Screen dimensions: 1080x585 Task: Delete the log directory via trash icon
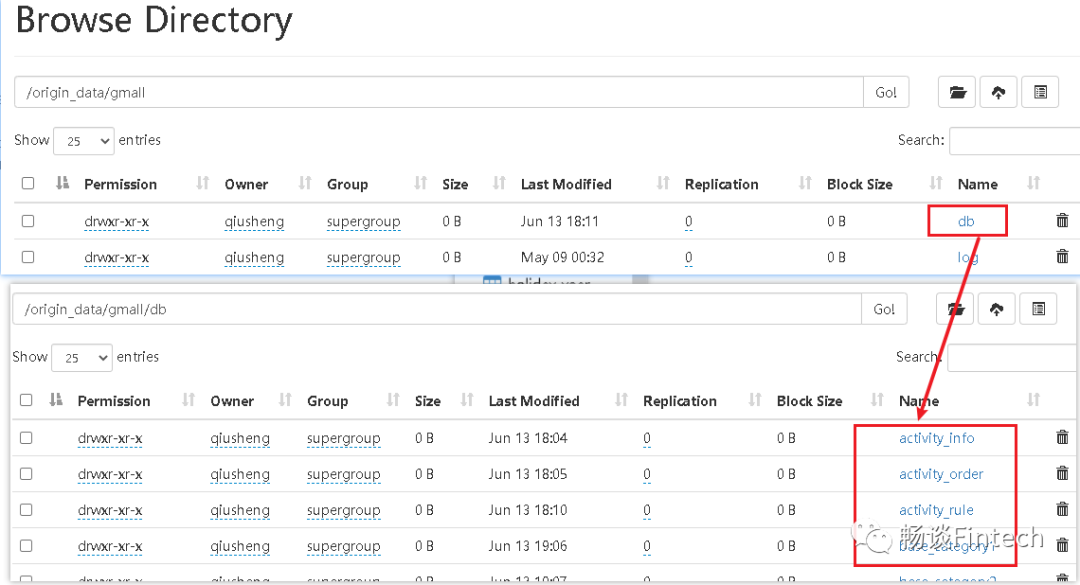pyautogui.click(x=1062, y=257)
